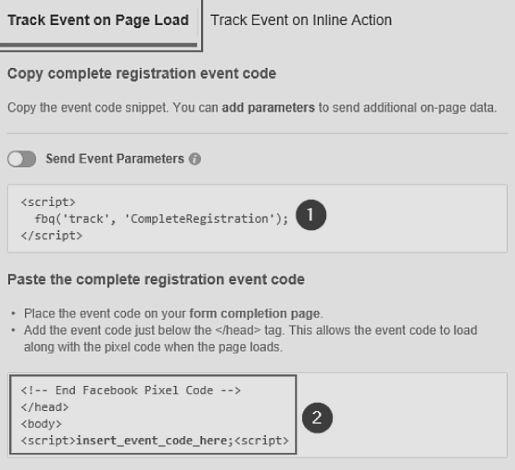This screenshot has height=470, width=515.
Task: Click the 'add parameters' bold link
Action: [x=268, y=108]
